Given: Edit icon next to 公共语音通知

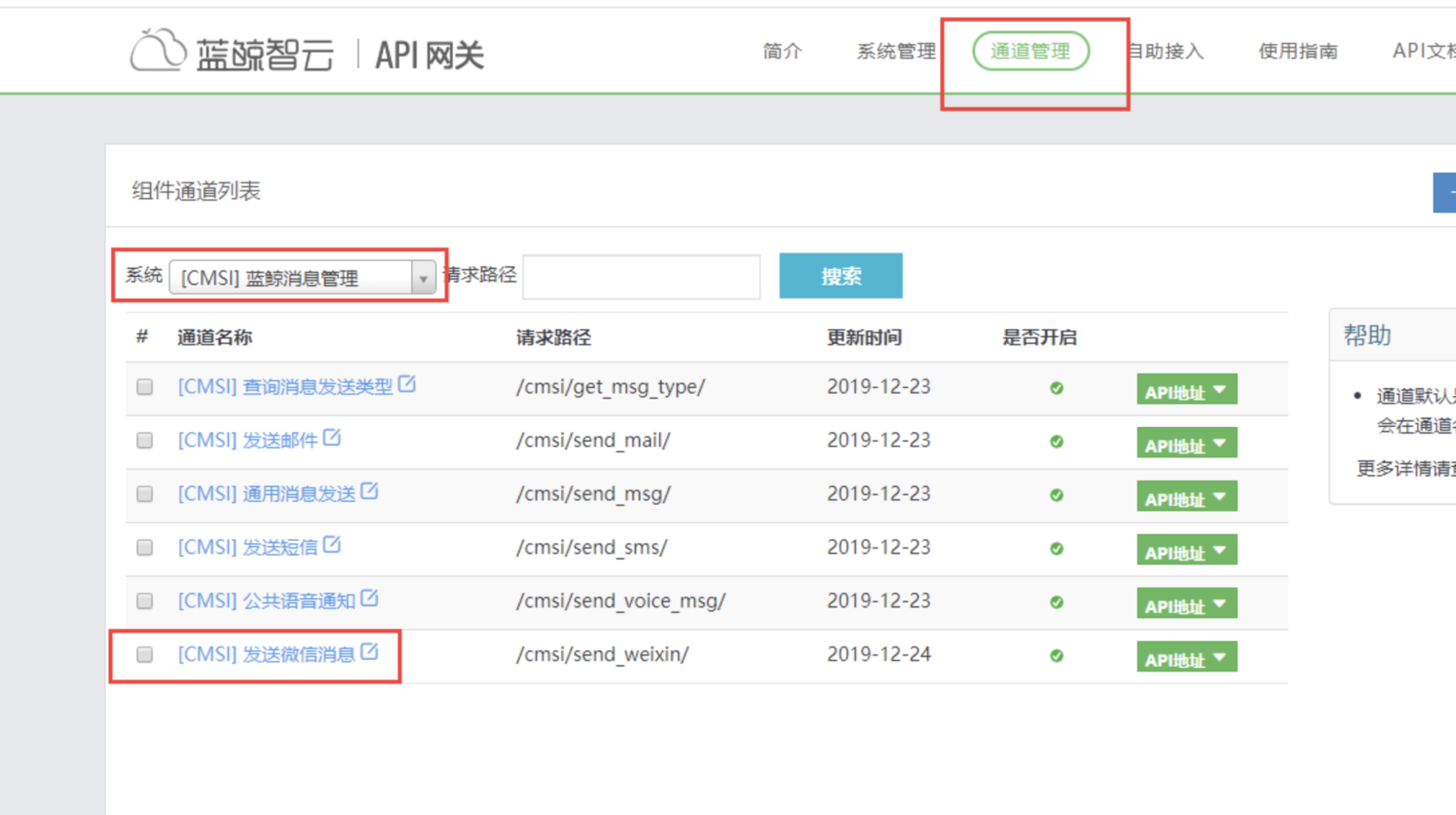Looking at the screenshot, I should pos(370,599).
